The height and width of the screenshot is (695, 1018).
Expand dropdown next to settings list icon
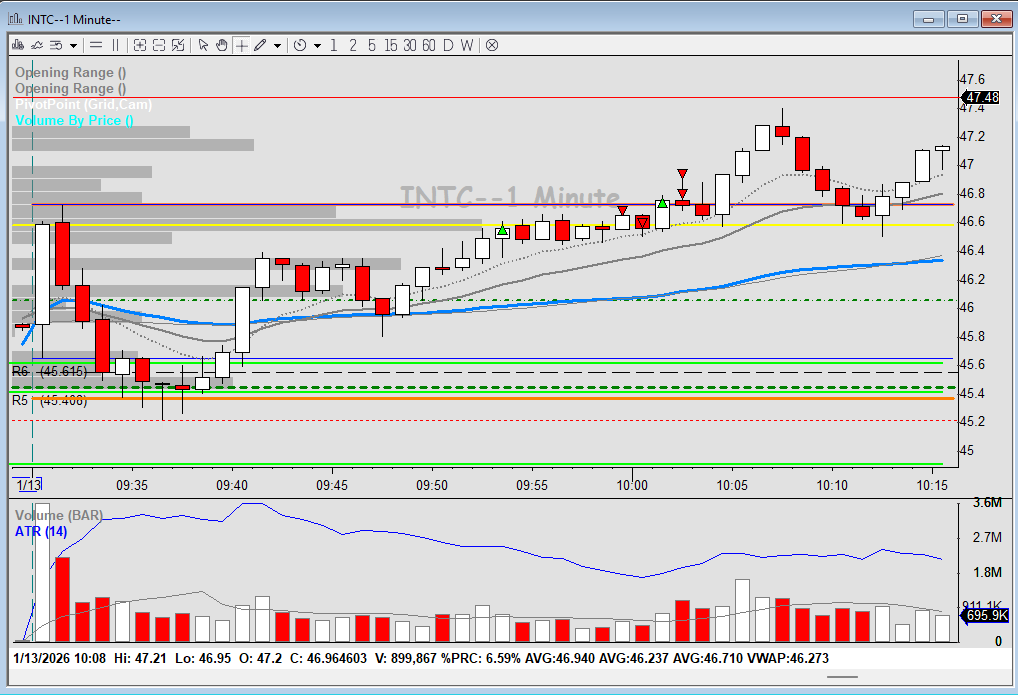tap(73, 45)
